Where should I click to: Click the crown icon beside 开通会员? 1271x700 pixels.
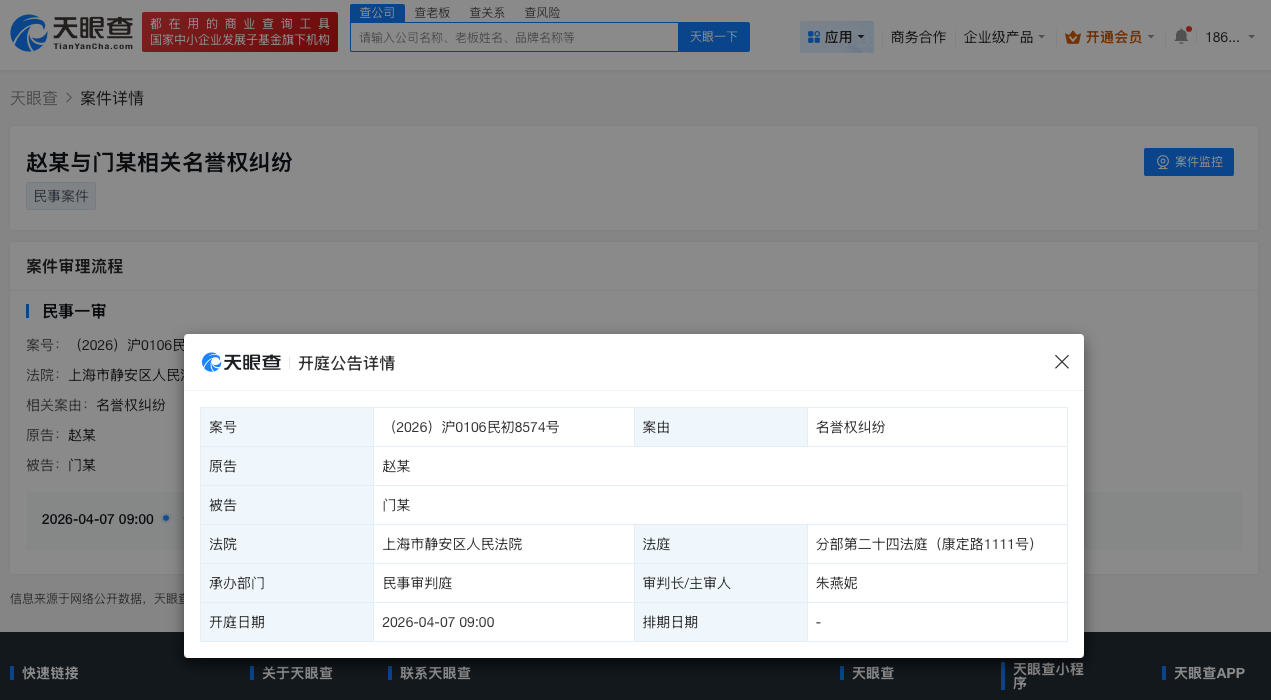pyautogui.click(x=1071, y=35)
